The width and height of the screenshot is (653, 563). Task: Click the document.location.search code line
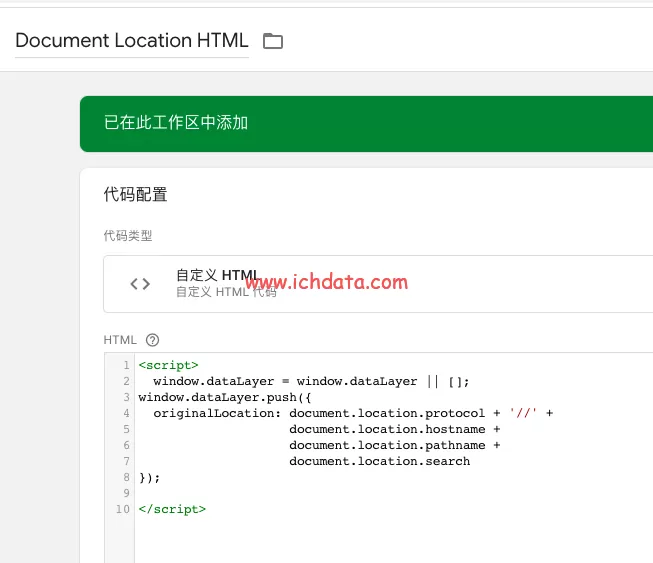[379, 461]
